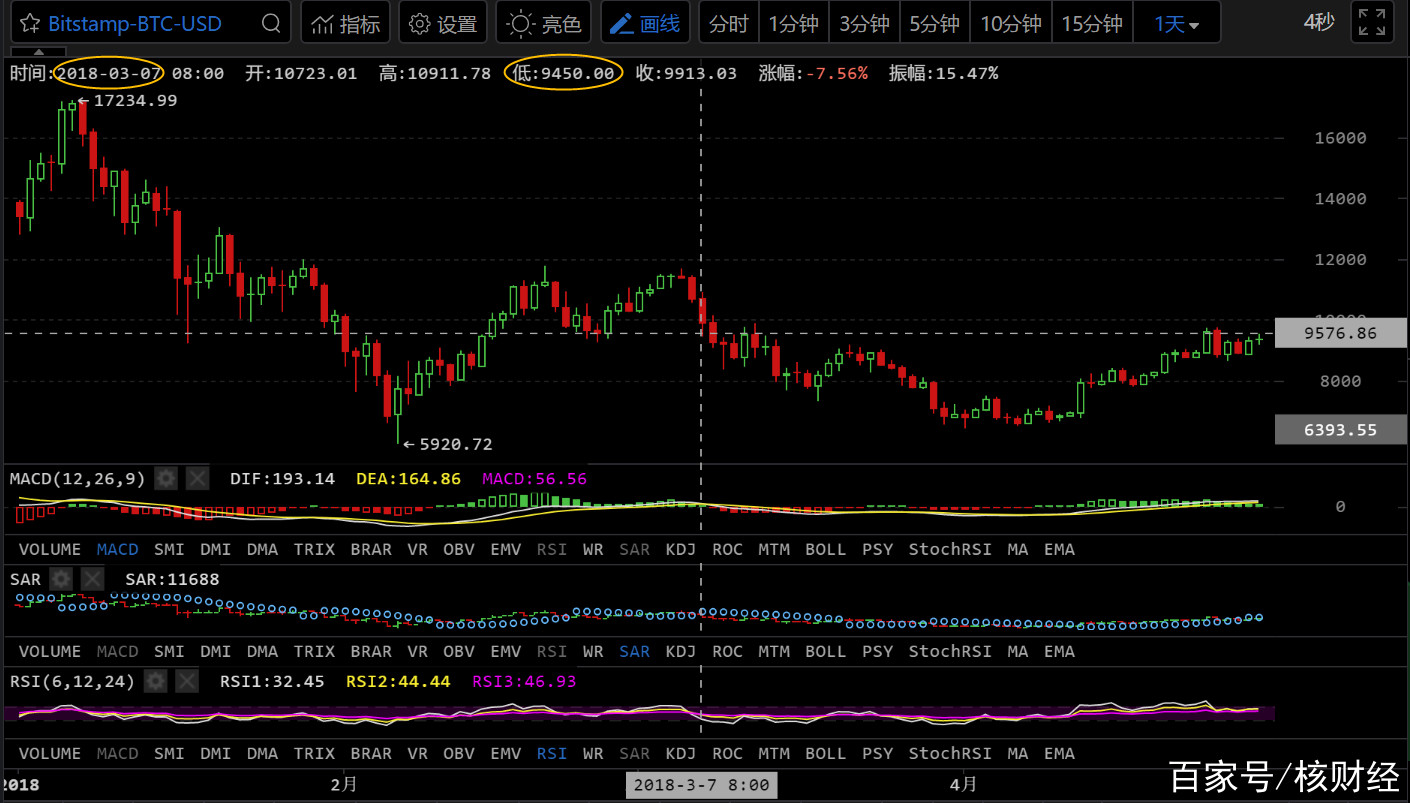Select OBV in the MACD panel indicator row

(459, 549)
